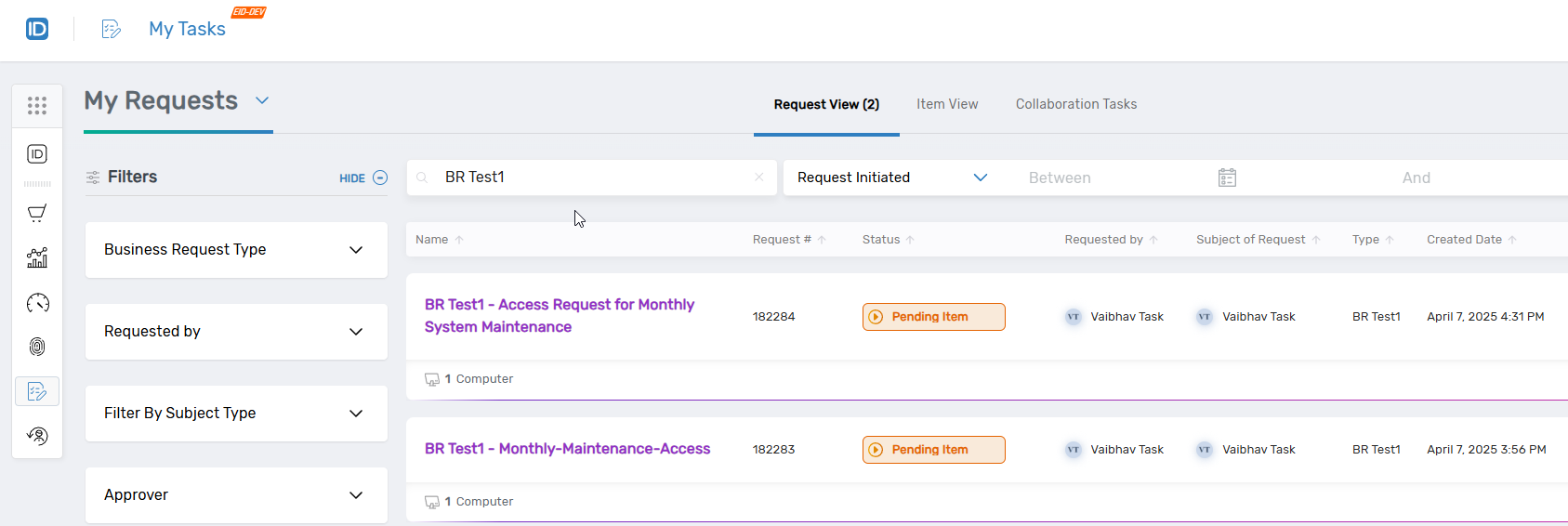The width and height of the screenshot is (1568, 526).
Task: Click the shopping cart sidebar icon
Action: point(37,214)
